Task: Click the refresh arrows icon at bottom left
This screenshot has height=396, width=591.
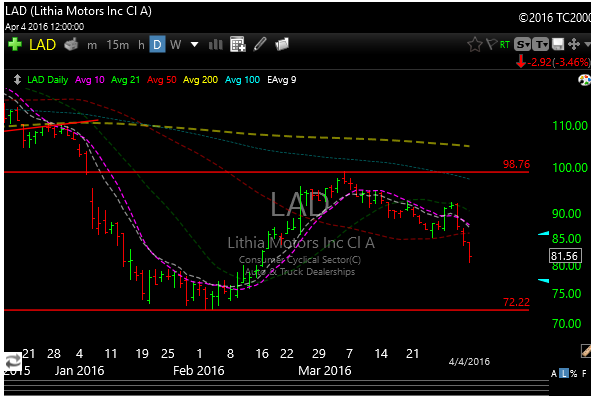Action: coord(13,361)
